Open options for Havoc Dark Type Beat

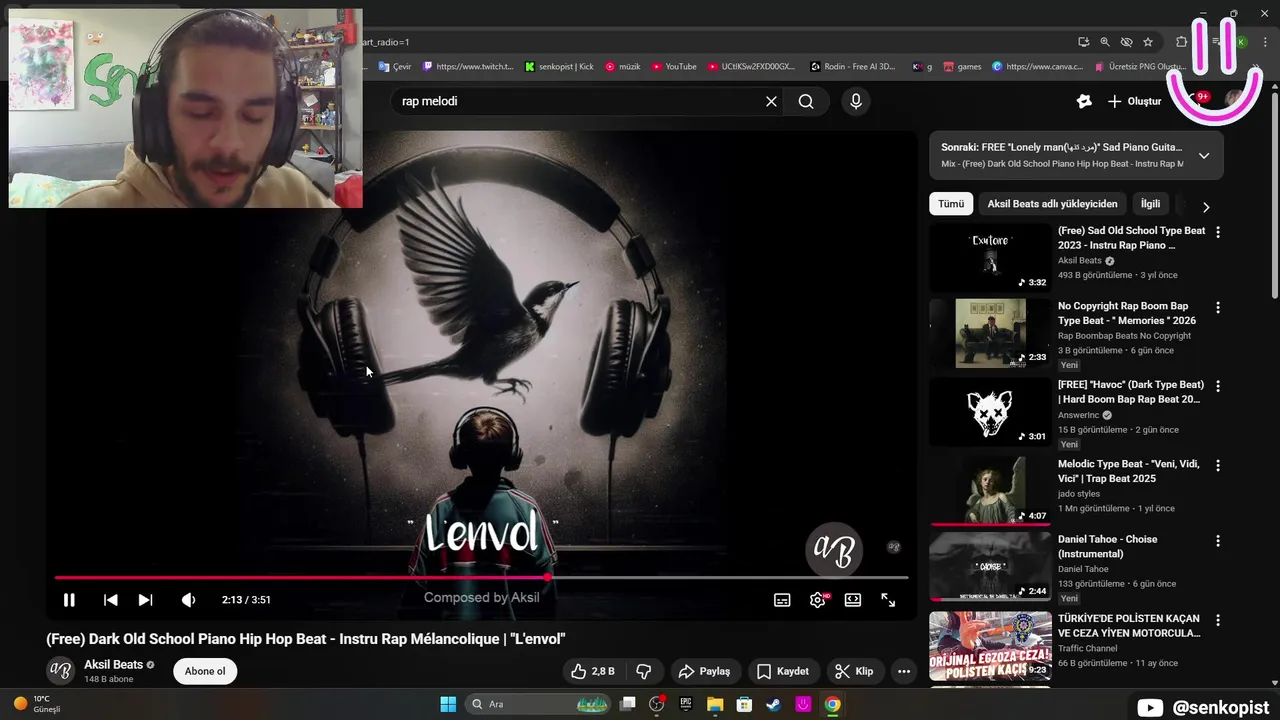pos(1218,386)
